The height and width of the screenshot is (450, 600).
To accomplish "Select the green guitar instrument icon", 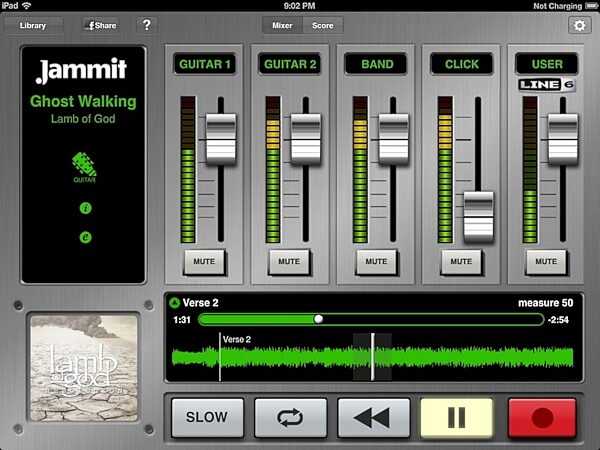I will [85, 167].
